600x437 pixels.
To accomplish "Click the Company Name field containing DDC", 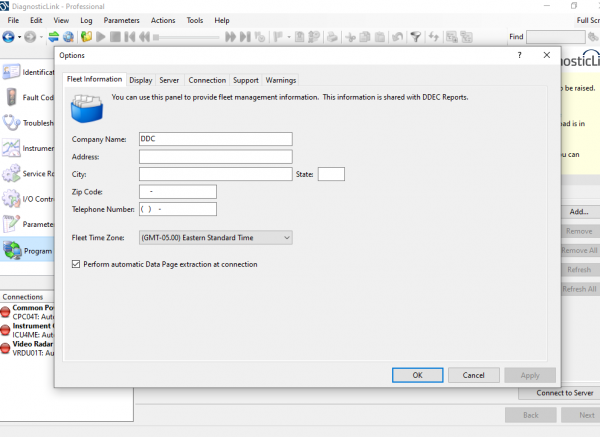I will click(x=216, y=139).
